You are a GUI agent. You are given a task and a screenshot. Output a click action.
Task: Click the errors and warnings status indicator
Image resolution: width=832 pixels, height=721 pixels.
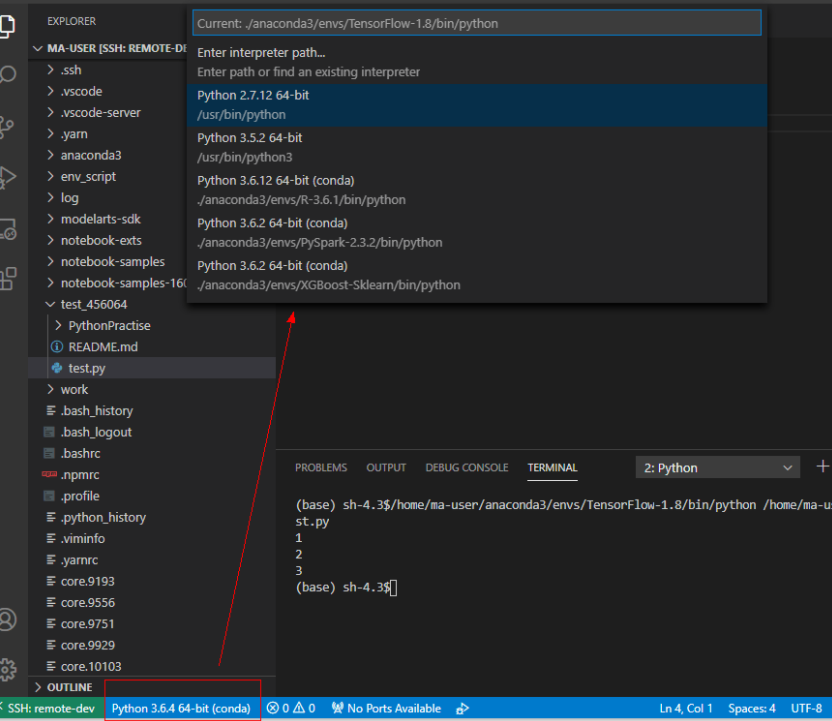click(x=291, y=708)
